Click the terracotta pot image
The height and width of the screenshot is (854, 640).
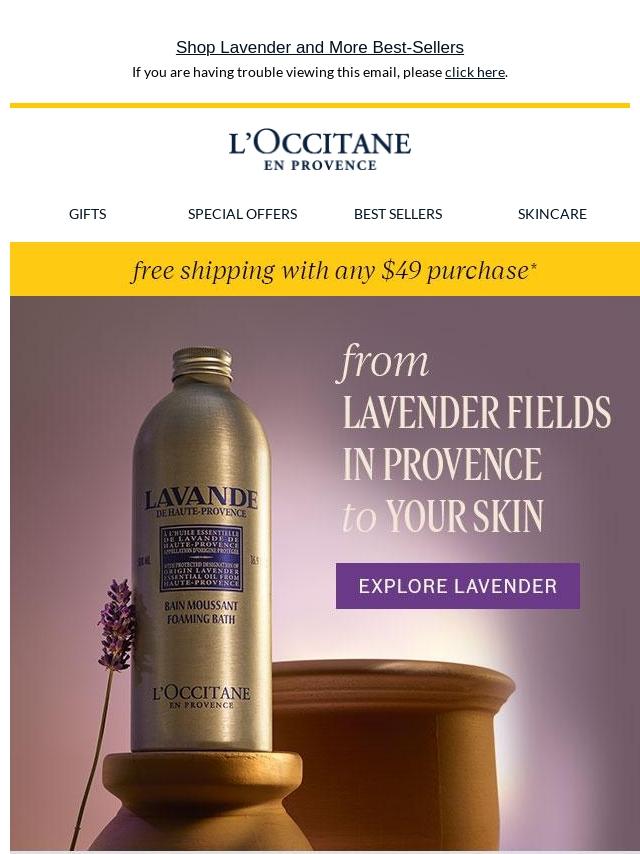[x=393, y=752]
